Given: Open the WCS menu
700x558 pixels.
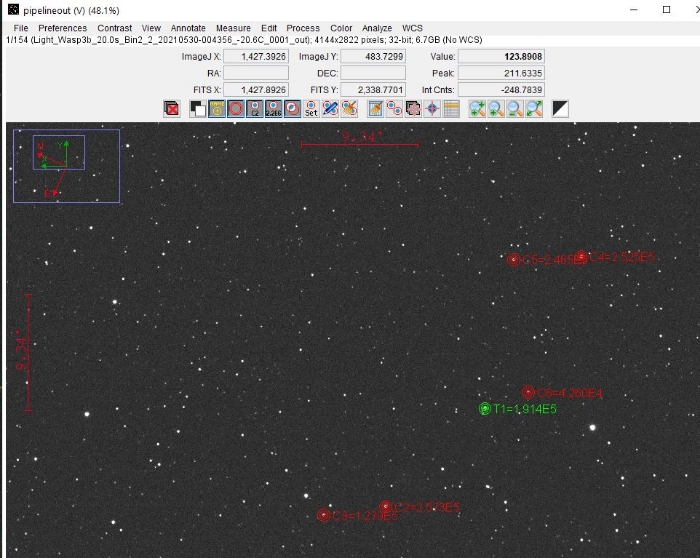Looking at the screenshot, I should pos(412,28).
